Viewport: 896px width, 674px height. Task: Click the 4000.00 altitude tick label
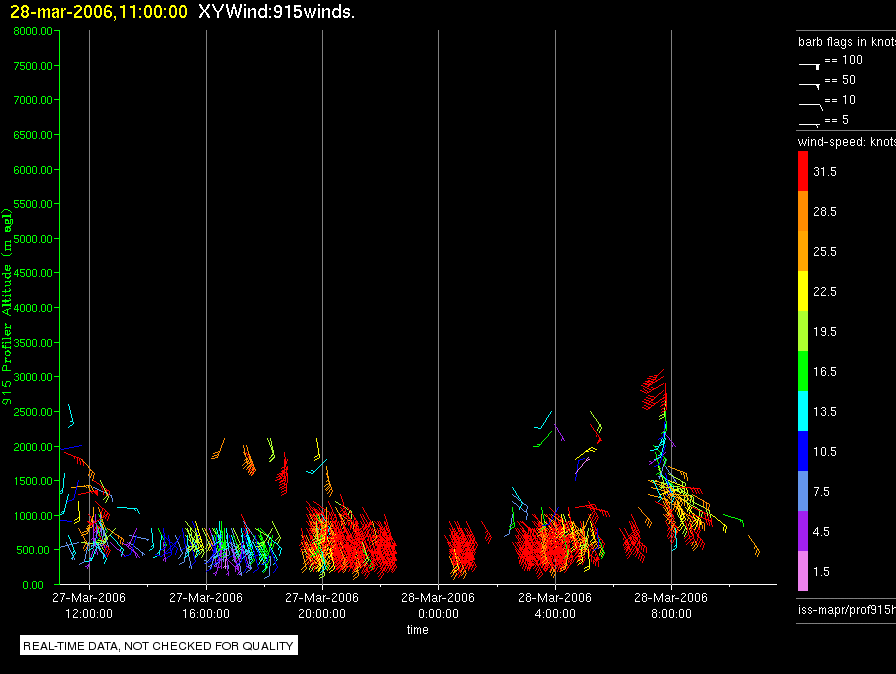33,308
